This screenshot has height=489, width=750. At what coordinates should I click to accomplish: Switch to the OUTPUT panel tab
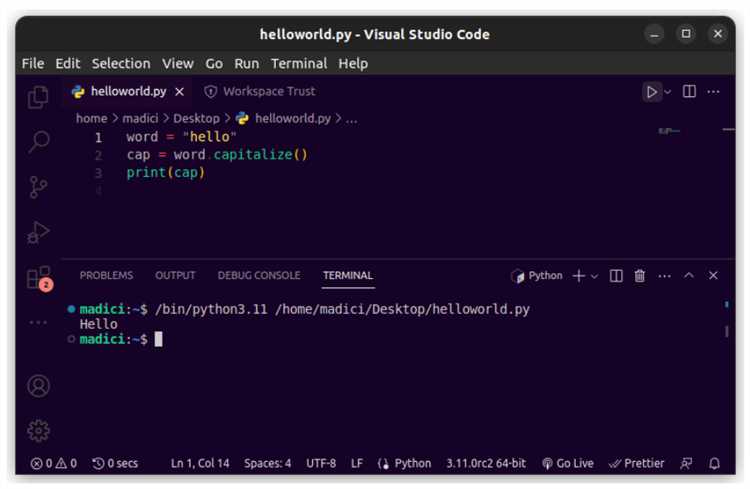[175, 275]
